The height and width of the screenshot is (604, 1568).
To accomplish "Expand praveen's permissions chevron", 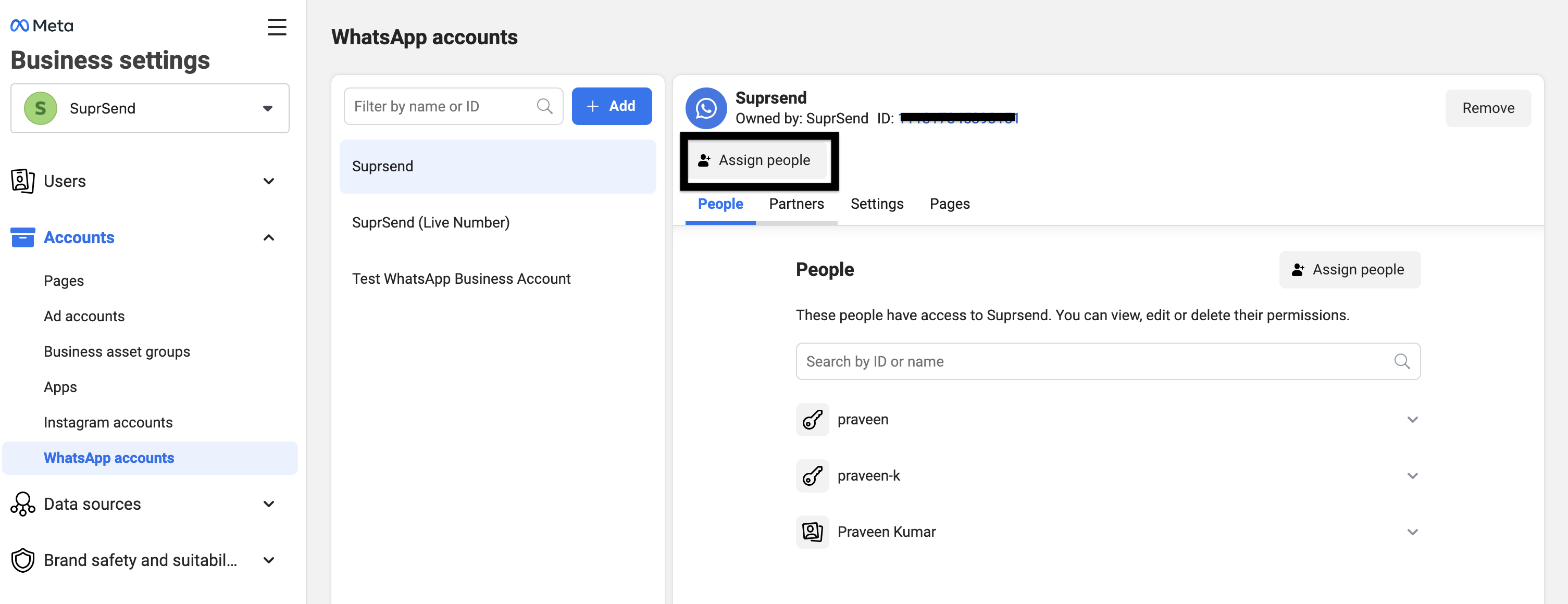I will pos(1412,420).
